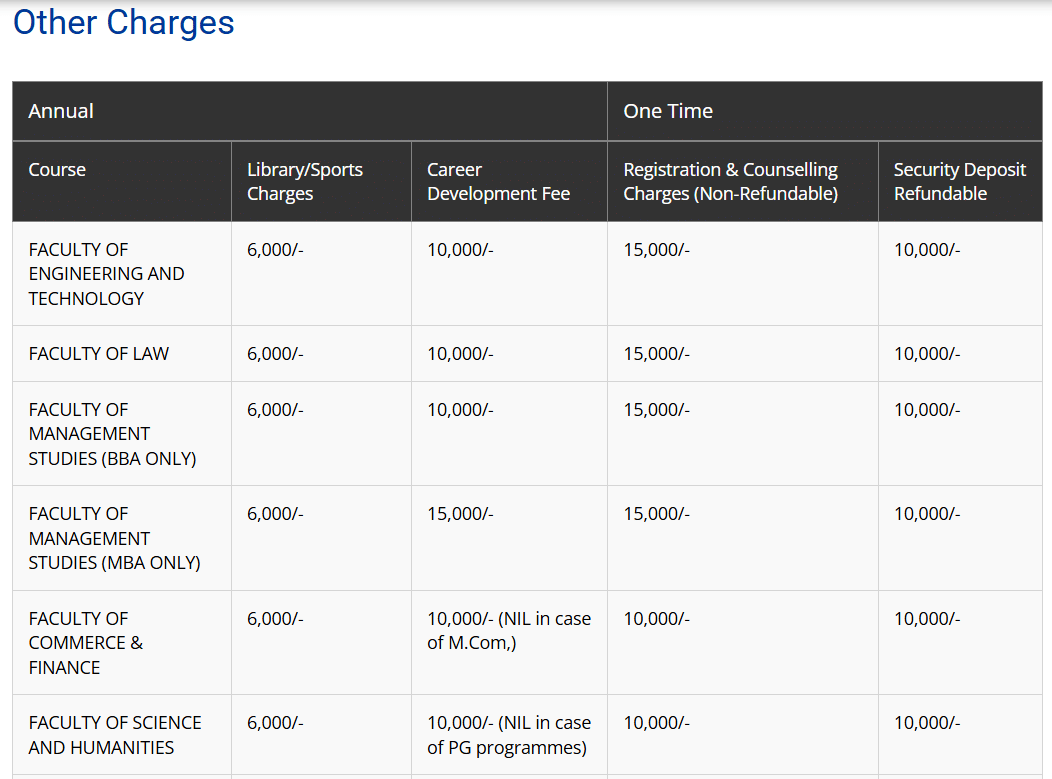The image size is (1052, 779).
Task: Click the "Other Charges" heading
Action: click(x=123, y=22)
